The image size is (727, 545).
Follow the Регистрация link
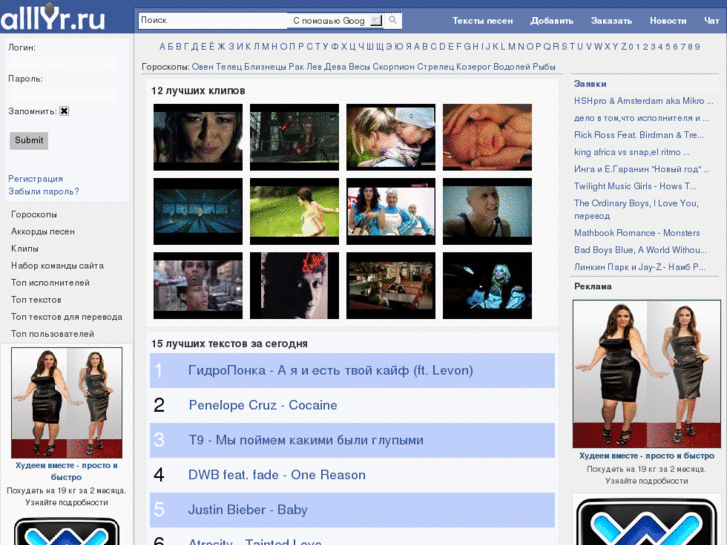[35, 179]
